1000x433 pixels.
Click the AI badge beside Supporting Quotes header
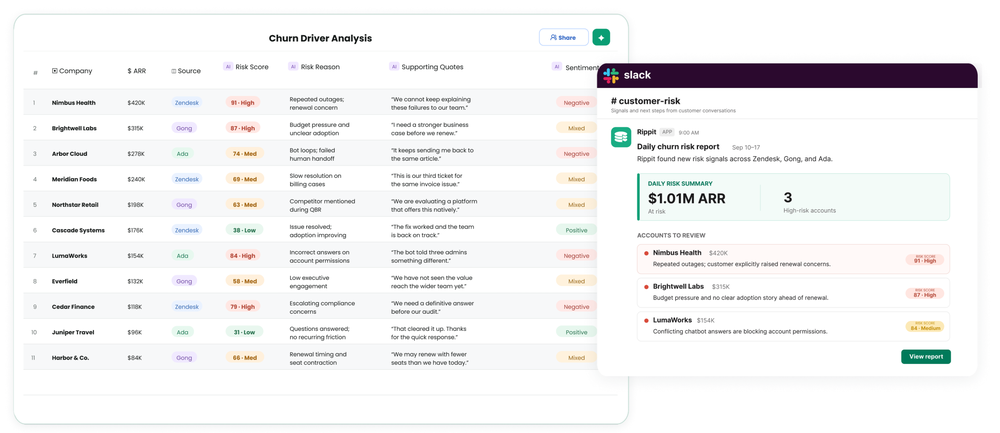[x=393, y=66]
